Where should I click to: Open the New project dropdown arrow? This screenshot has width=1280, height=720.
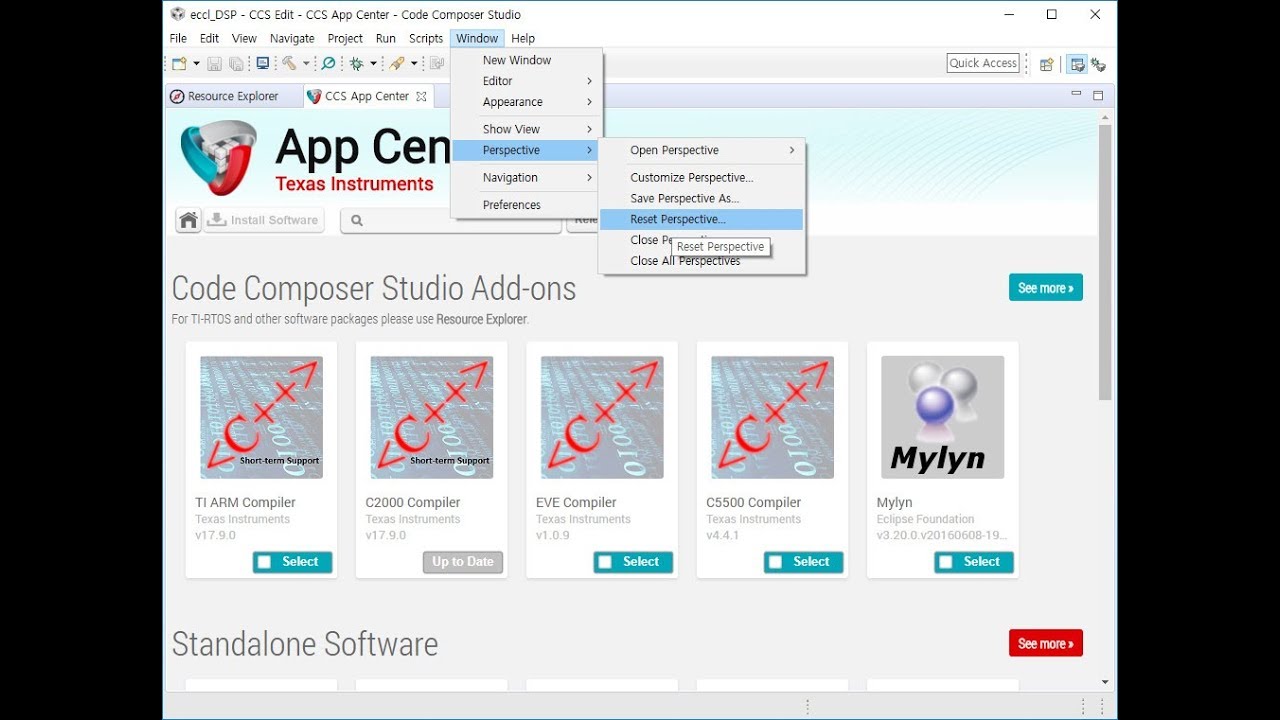(x=196, y=63)
